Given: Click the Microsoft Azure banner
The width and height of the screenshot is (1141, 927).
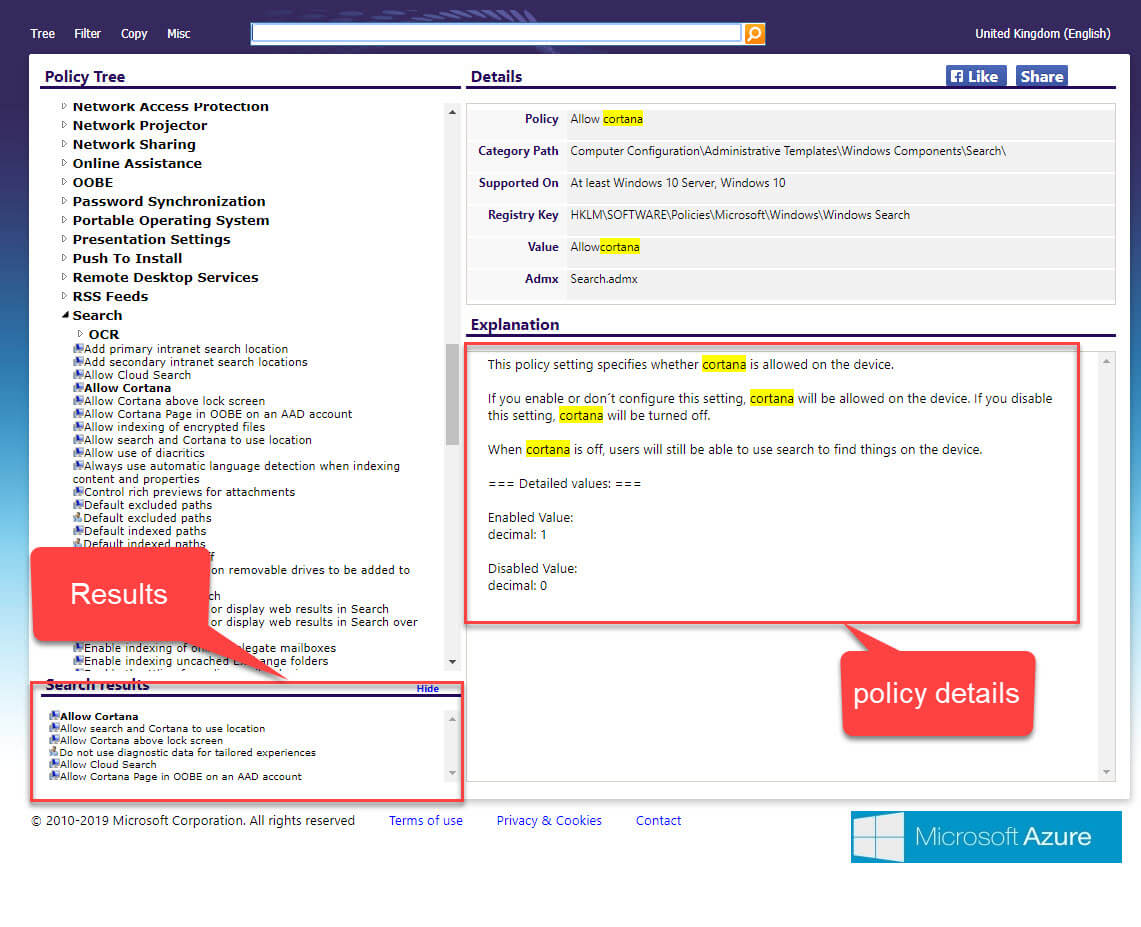Looking at the screenshot, I should pyautogui.click(x=986, y=837).
